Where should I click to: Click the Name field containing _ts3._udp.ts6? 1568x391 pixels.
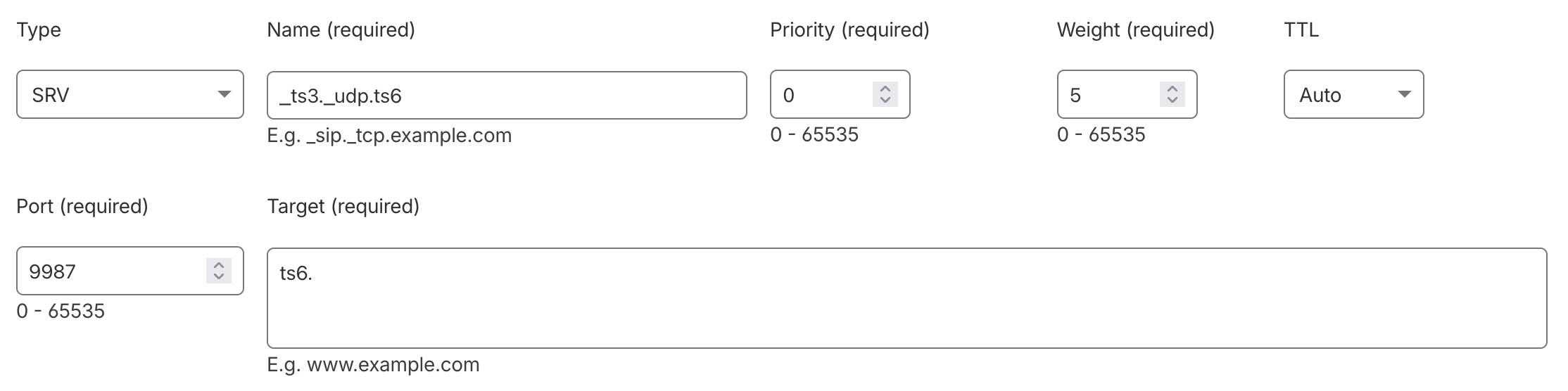(507, 95)
